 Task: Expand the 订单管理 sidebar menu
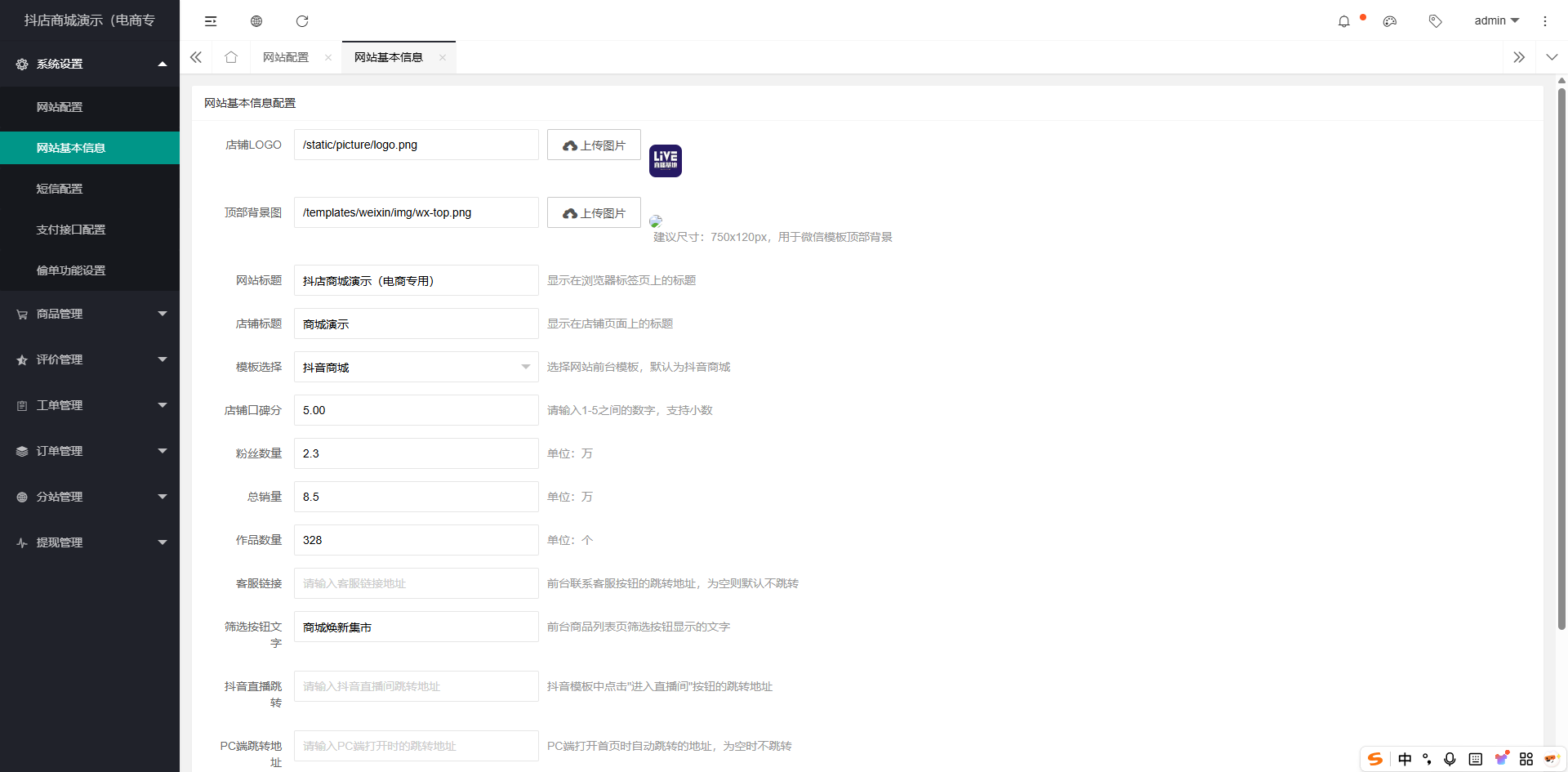coord(90,451)
